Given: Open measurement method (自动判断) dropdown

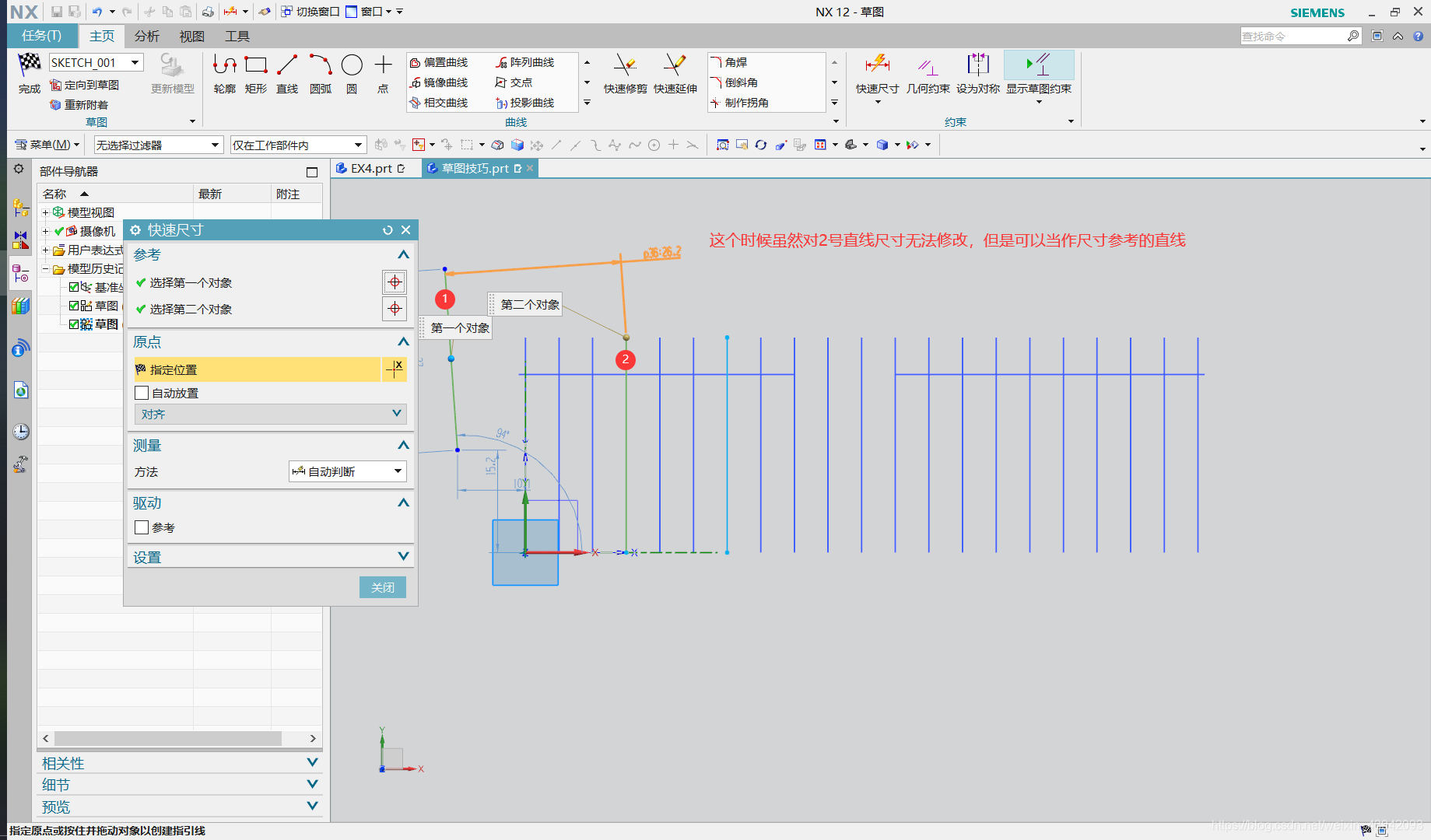Looking at the screenshot, I should click(348, 471).
